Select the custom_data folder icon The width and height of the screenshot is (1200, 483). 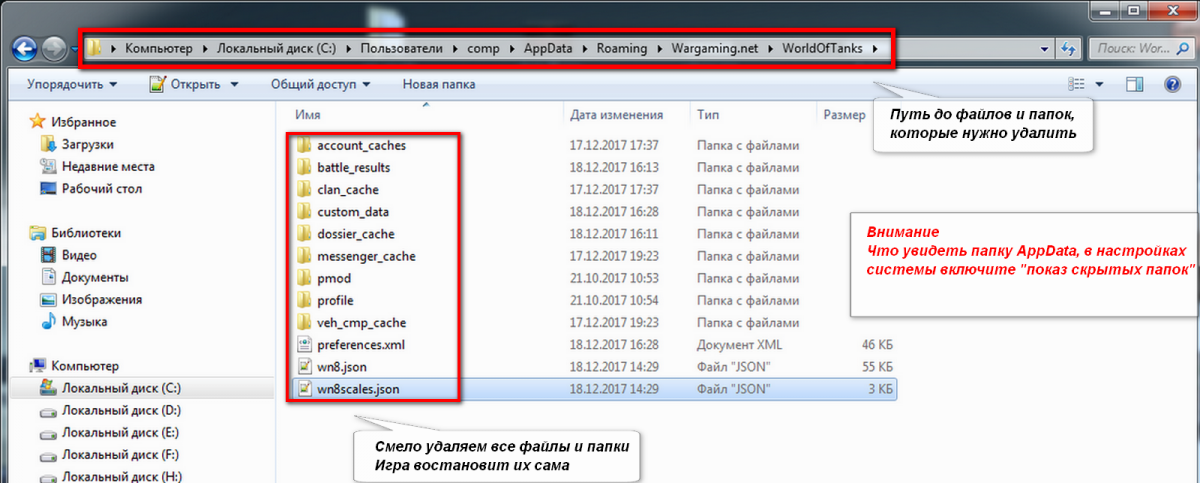coord(305,212)
